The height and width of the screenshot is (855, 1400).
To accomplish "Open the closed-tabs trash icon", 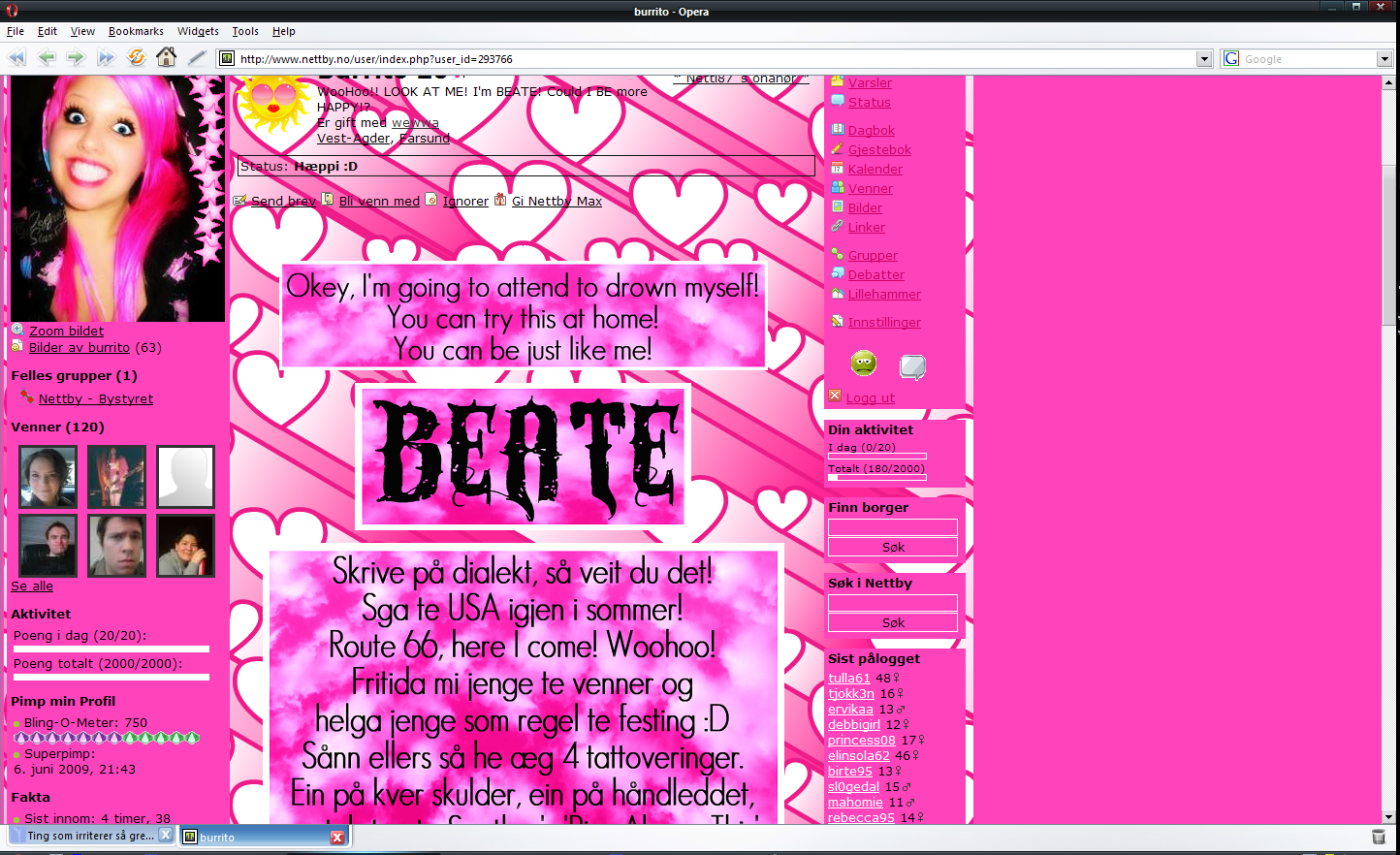I will (x=1379, y=837).
